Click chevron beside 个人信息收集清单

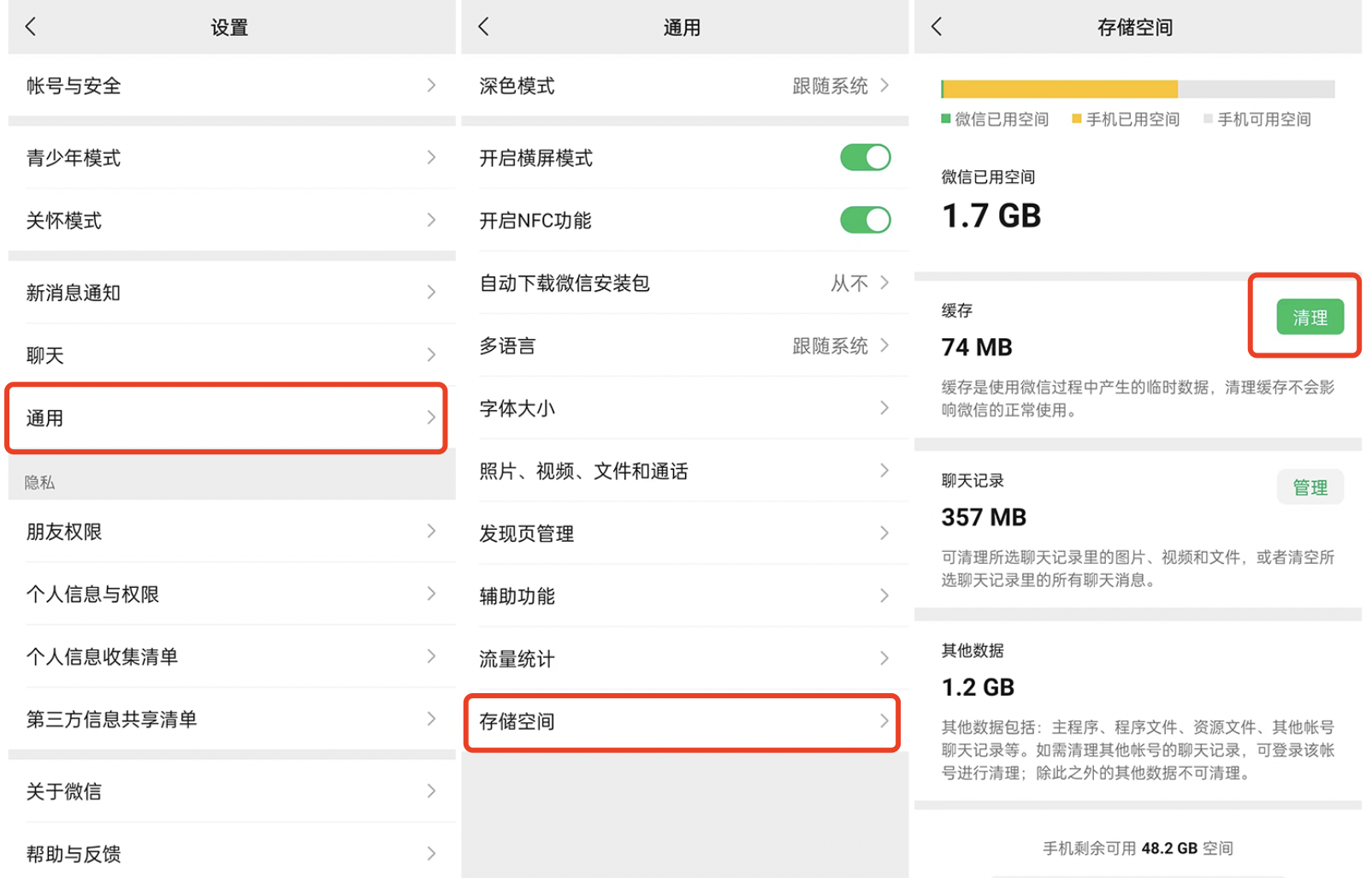point(432,656)
